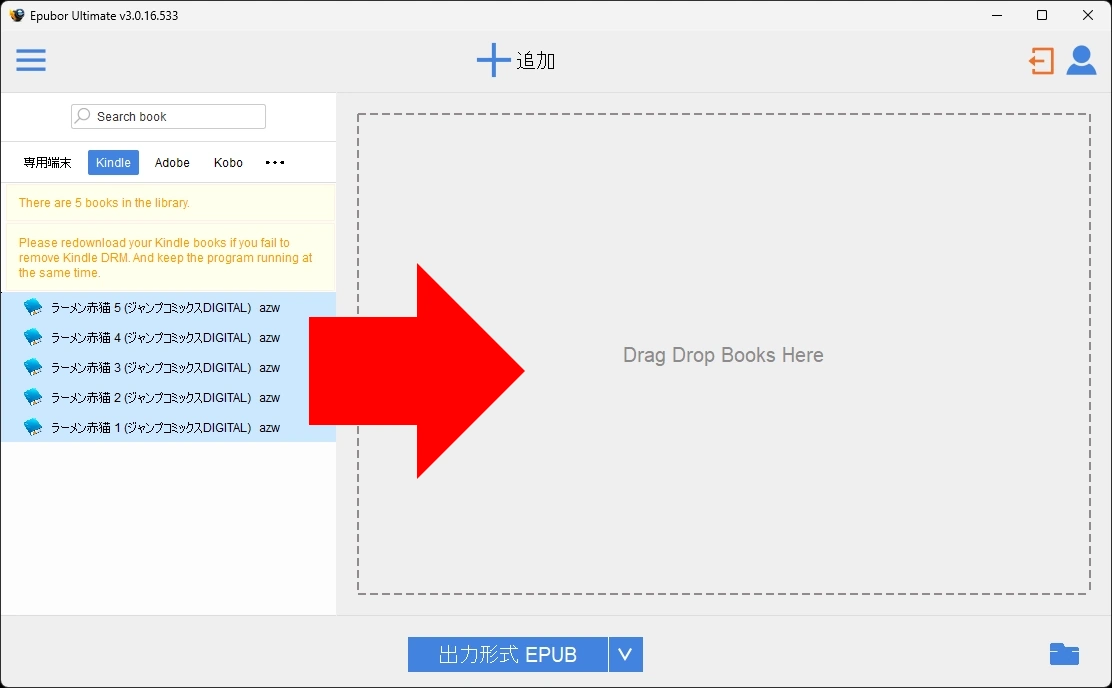Click book icon for ラーメン赤猫 1
This screenshot has width=1112, height=688.
33,428
